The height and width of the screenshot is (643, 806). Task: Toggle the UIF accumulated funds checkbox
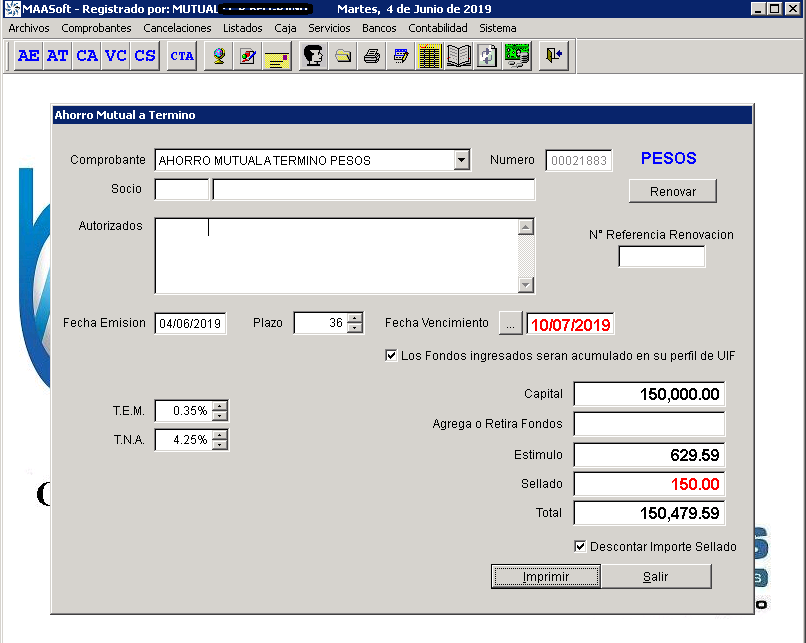click(x=391, y=355)
